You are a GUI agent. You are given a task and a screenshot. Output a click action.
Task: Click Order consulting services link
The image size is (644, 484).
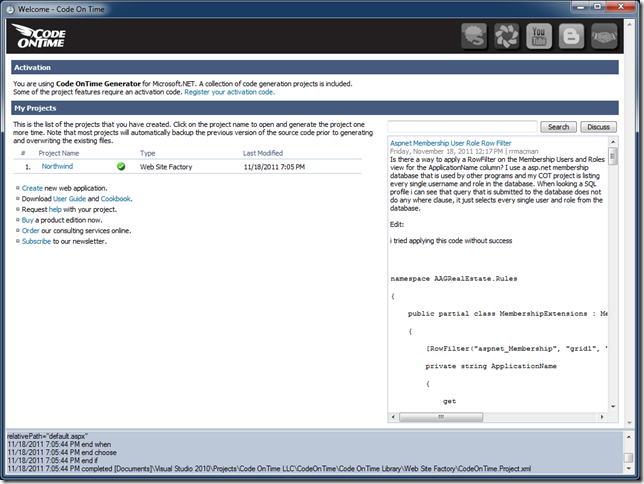tap(30, 231)
